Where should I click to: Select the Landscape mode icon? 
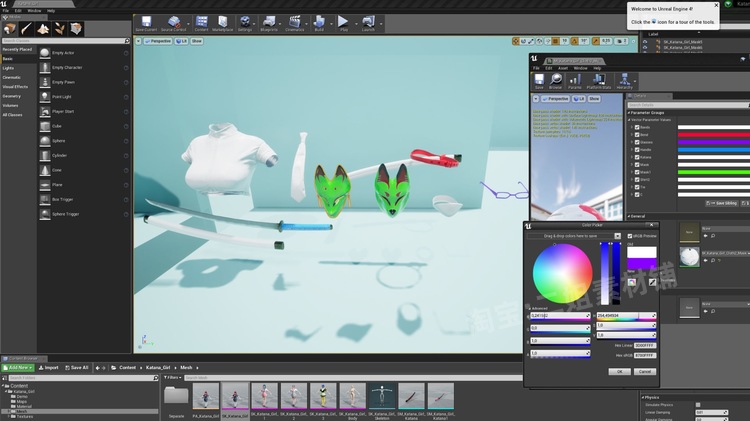(x=43, y=29)
